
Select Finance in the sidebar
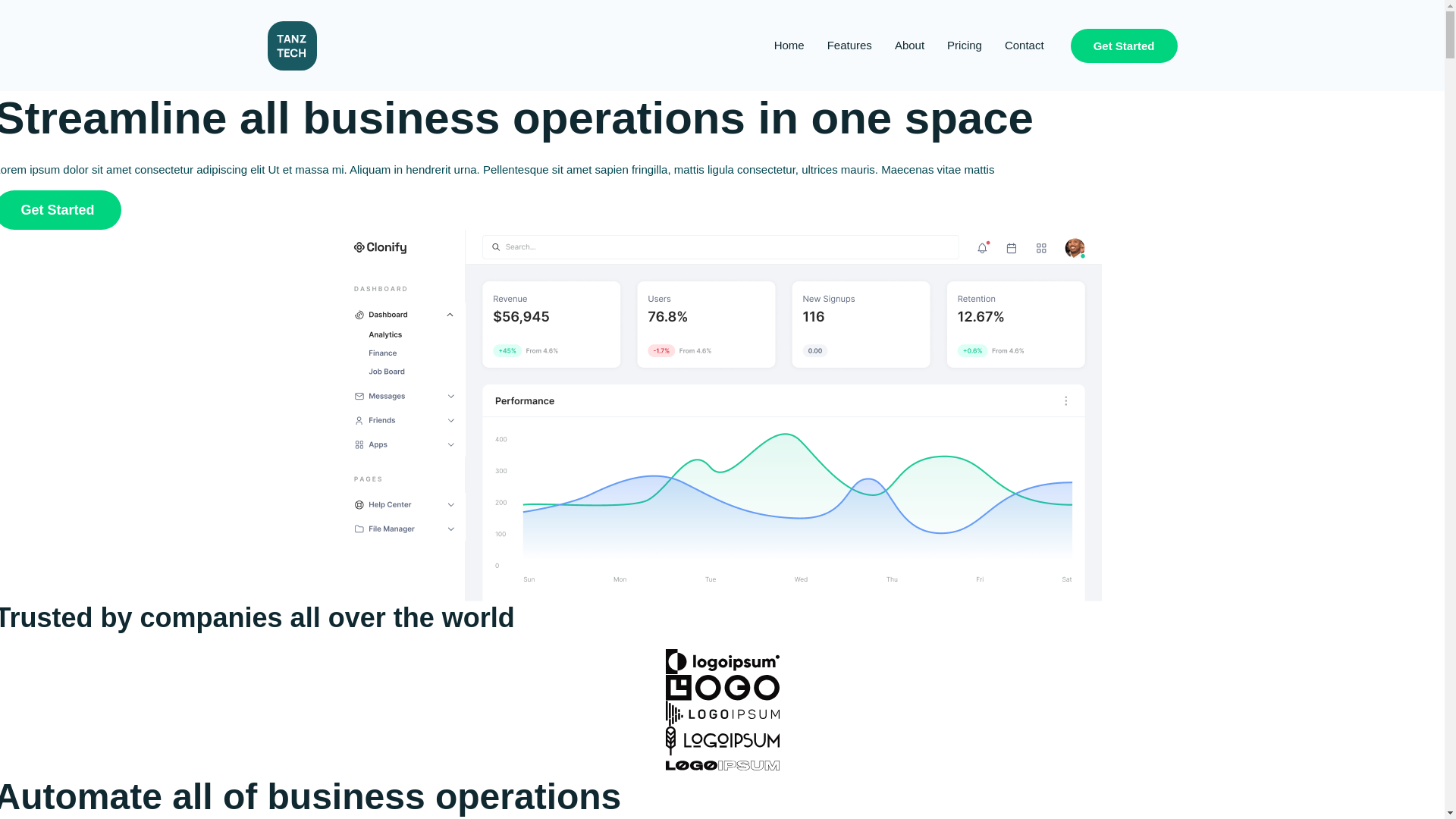click(x=382, y=353)
